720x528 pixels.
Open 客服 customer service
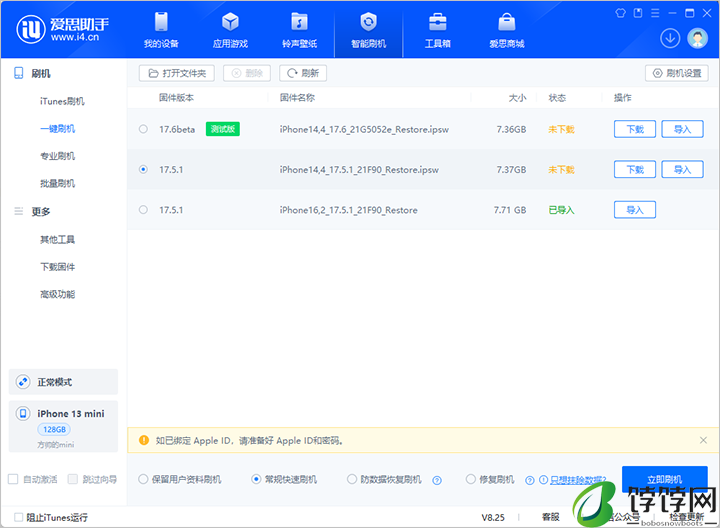click(x=550, y=517)
